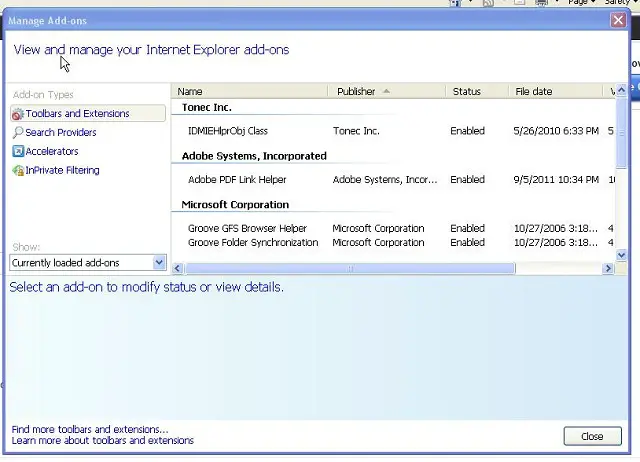Click Enabled status of Groove Folder Synchronization
Viewport: 640px width, 462px height.
coord(467,242)
